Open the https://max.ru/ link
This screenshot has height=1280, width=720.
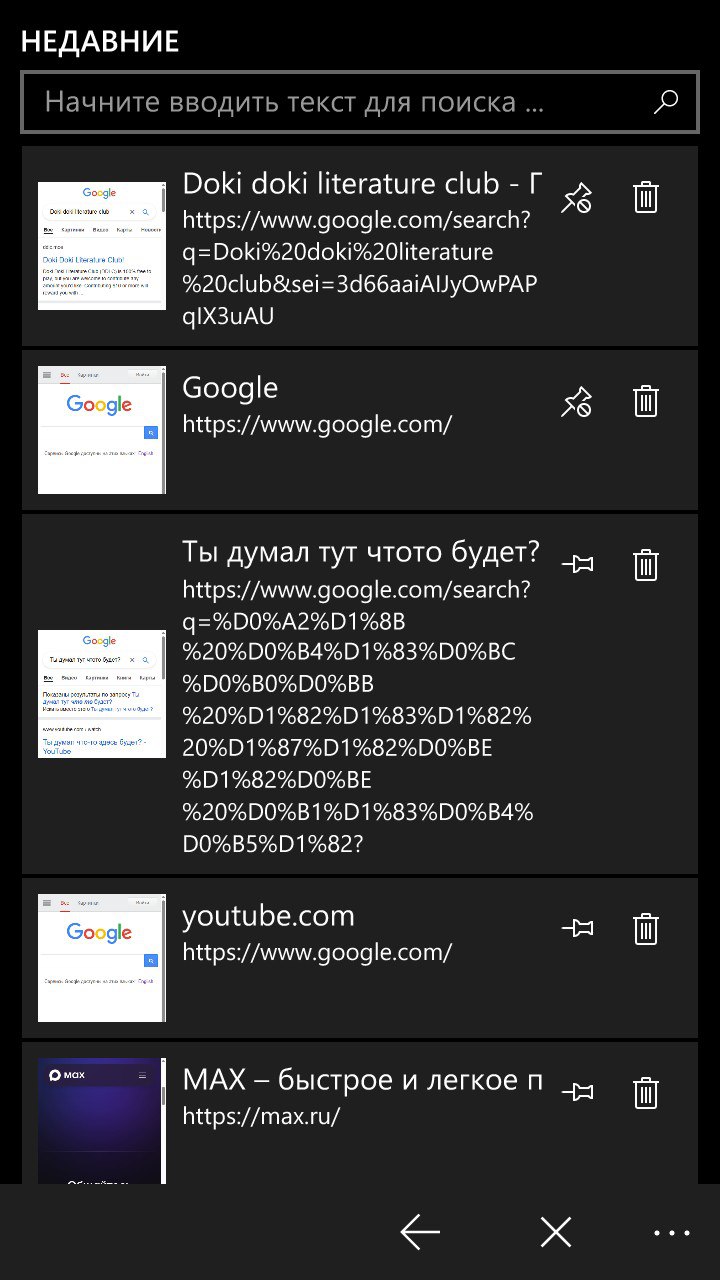click(x=261, y=1116)
